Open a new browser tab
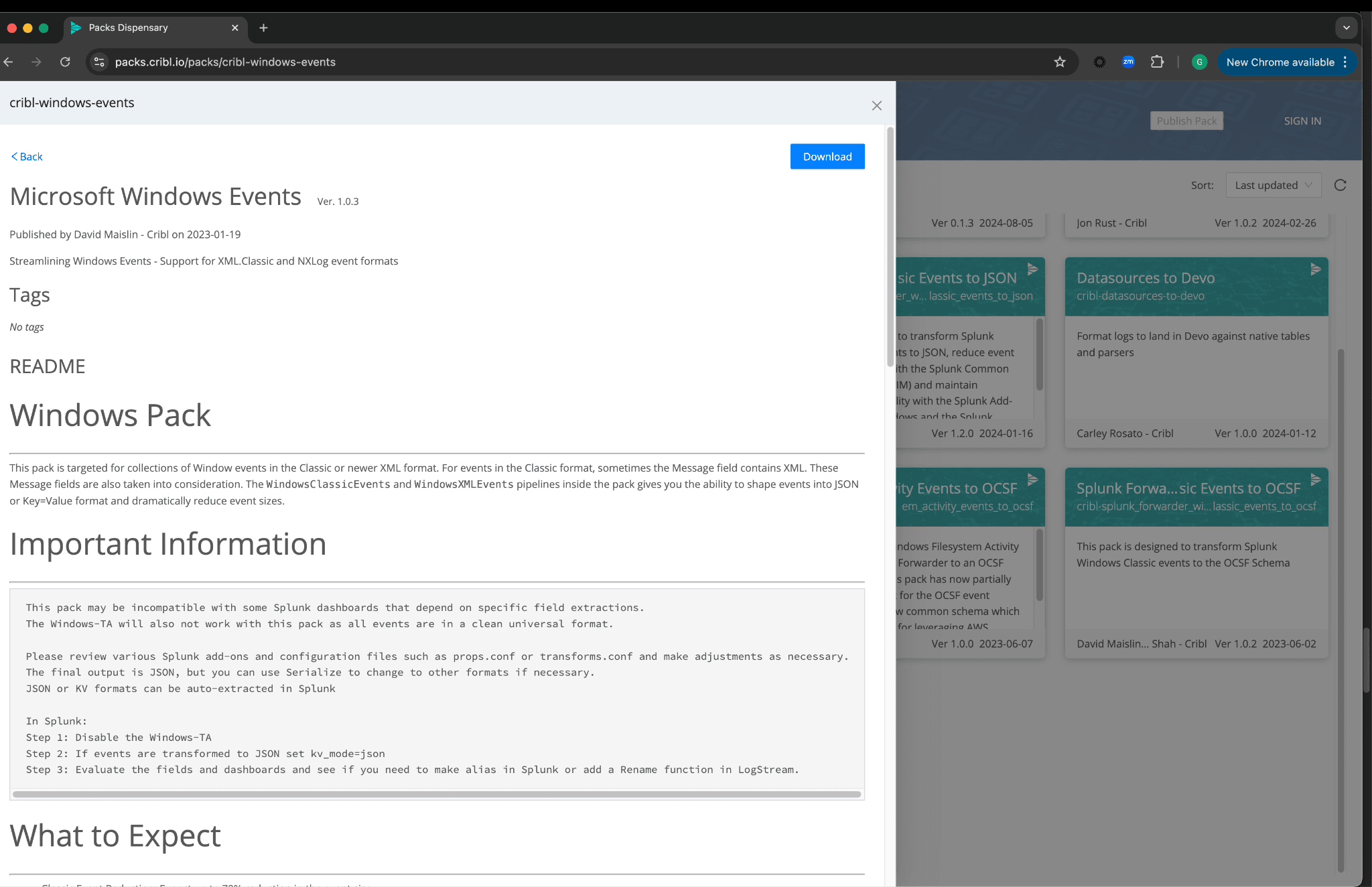The height and width of the screenshot is (887, 1372). coord(263,28)
